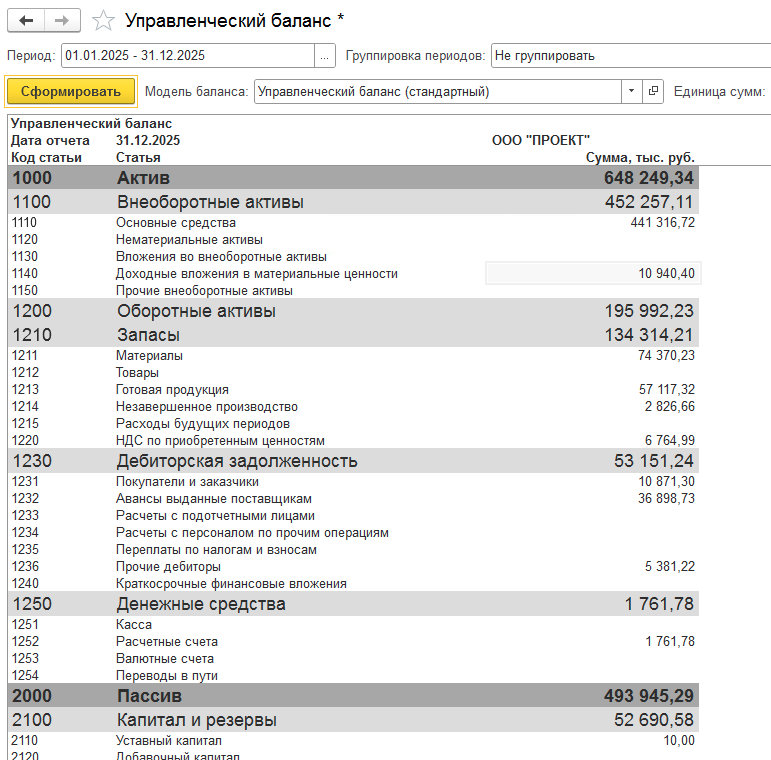Add report to favorites with star icon
Viewport: 771px width, 760px height.
[103, 21]
